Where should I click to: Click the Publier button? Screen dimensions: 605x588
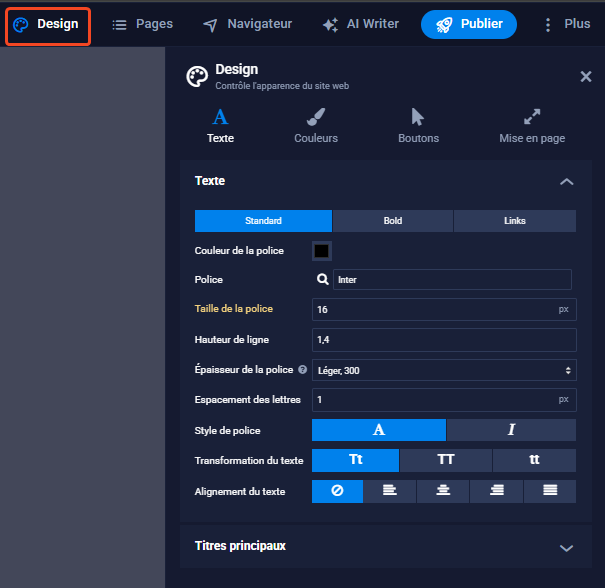468,24
